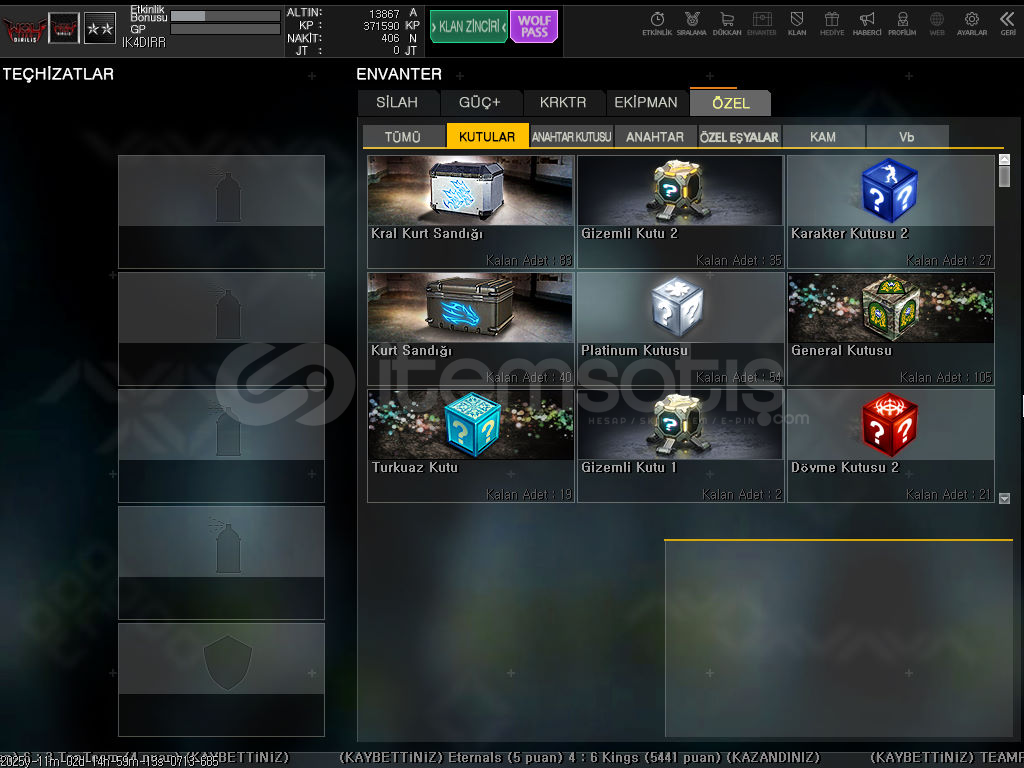
Task: Select the General Kutusu item
Action: 890,328
